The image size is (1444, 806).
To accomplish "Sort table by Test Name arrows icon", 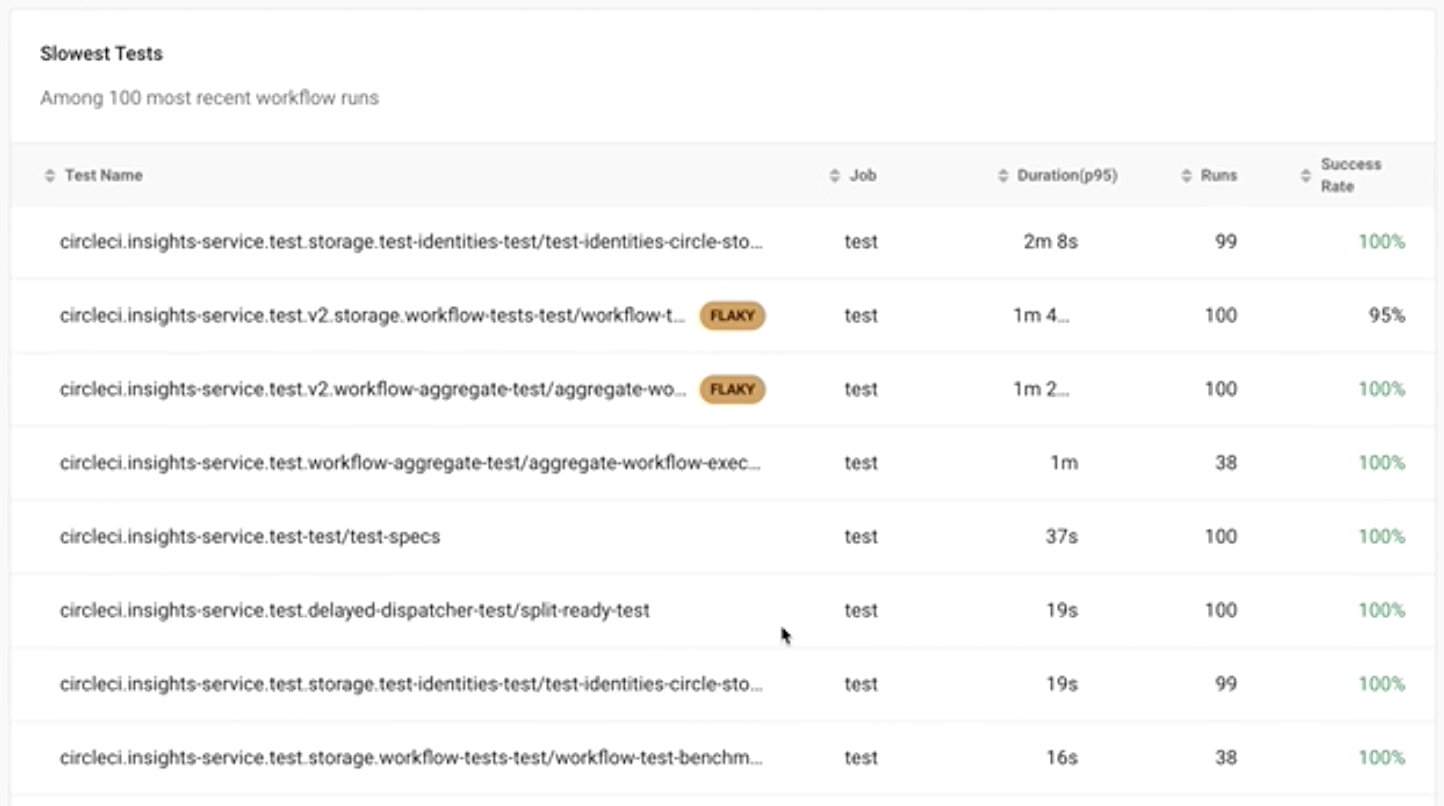I will click(x=50, y=176).
